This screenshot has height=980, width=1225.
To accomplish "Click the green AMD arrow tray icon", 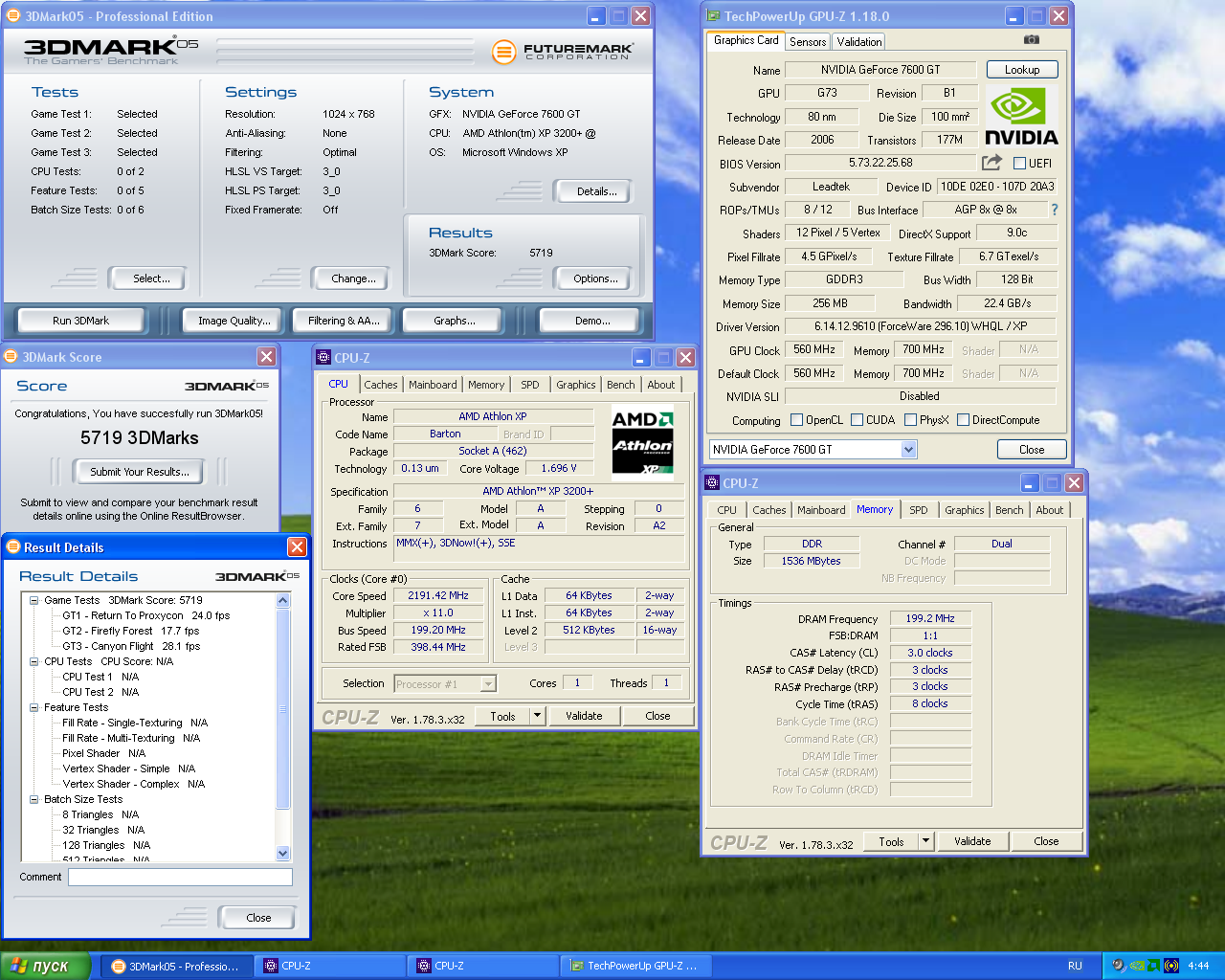I will [1153, 966].
